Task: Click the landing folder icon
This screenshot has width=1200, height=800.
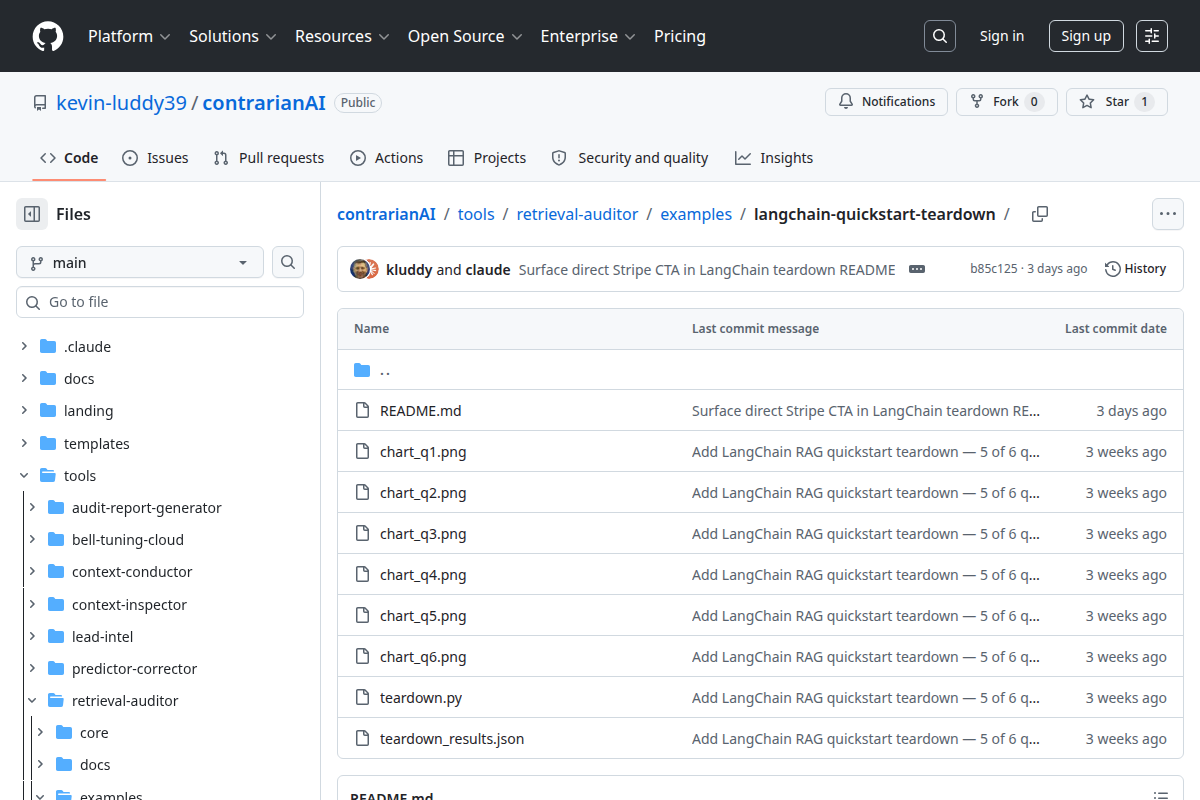Action: 48,410
